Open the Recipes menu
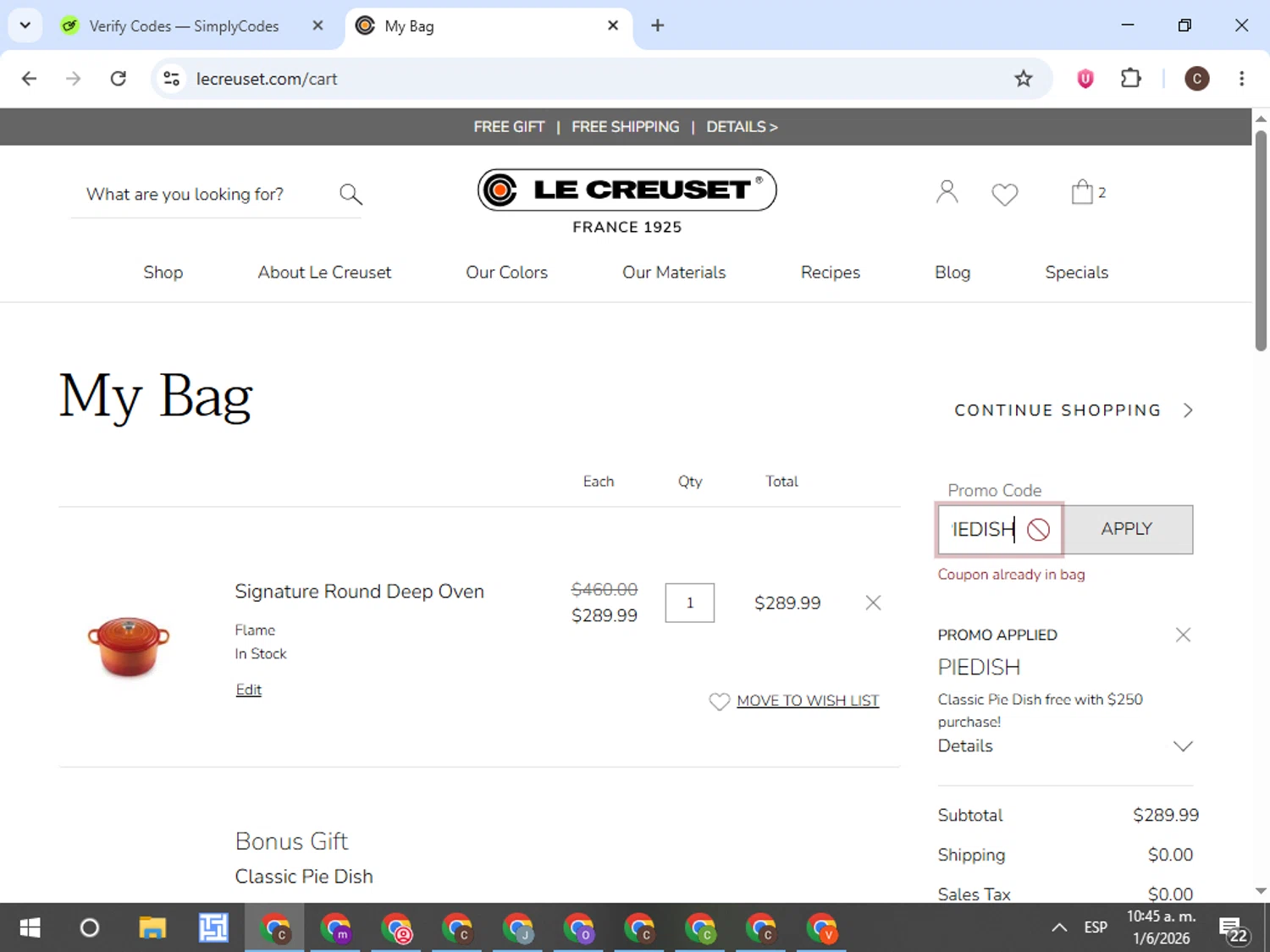Screen dimensions: 1270x952 coord(831,272)
